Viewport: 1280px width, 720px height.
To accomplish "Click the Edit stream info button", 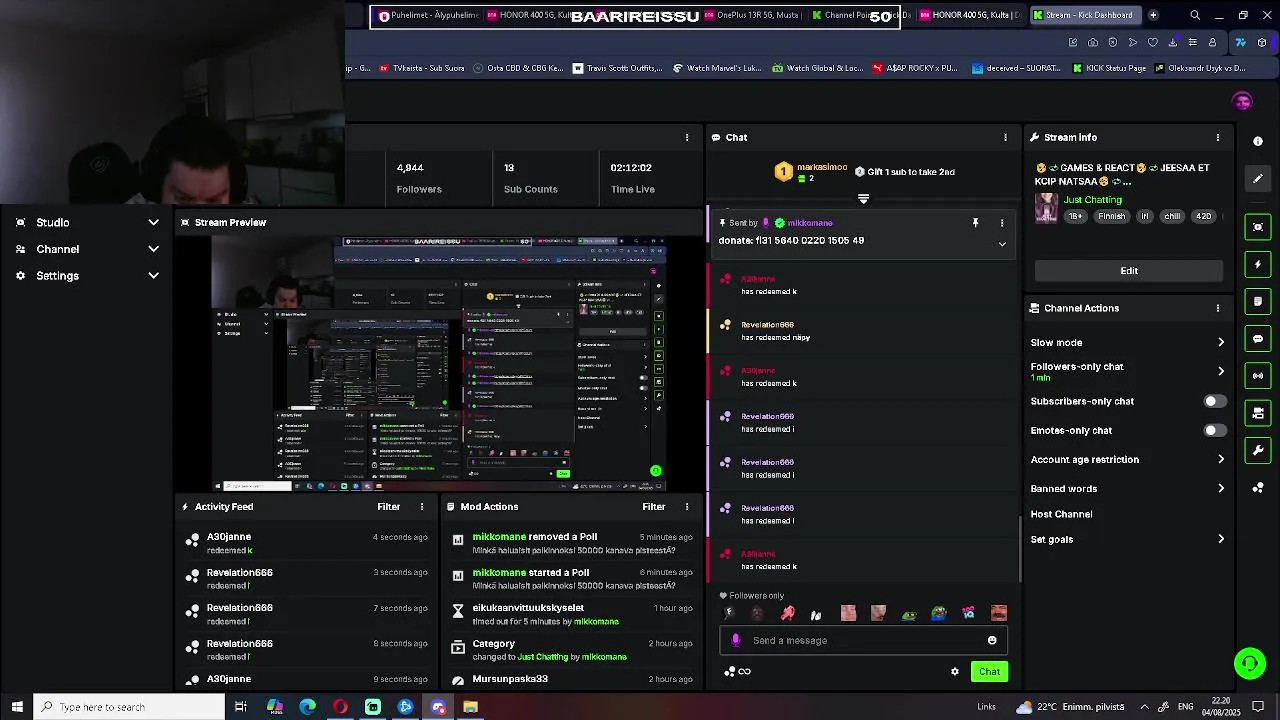I will (x=1129, y=271).
